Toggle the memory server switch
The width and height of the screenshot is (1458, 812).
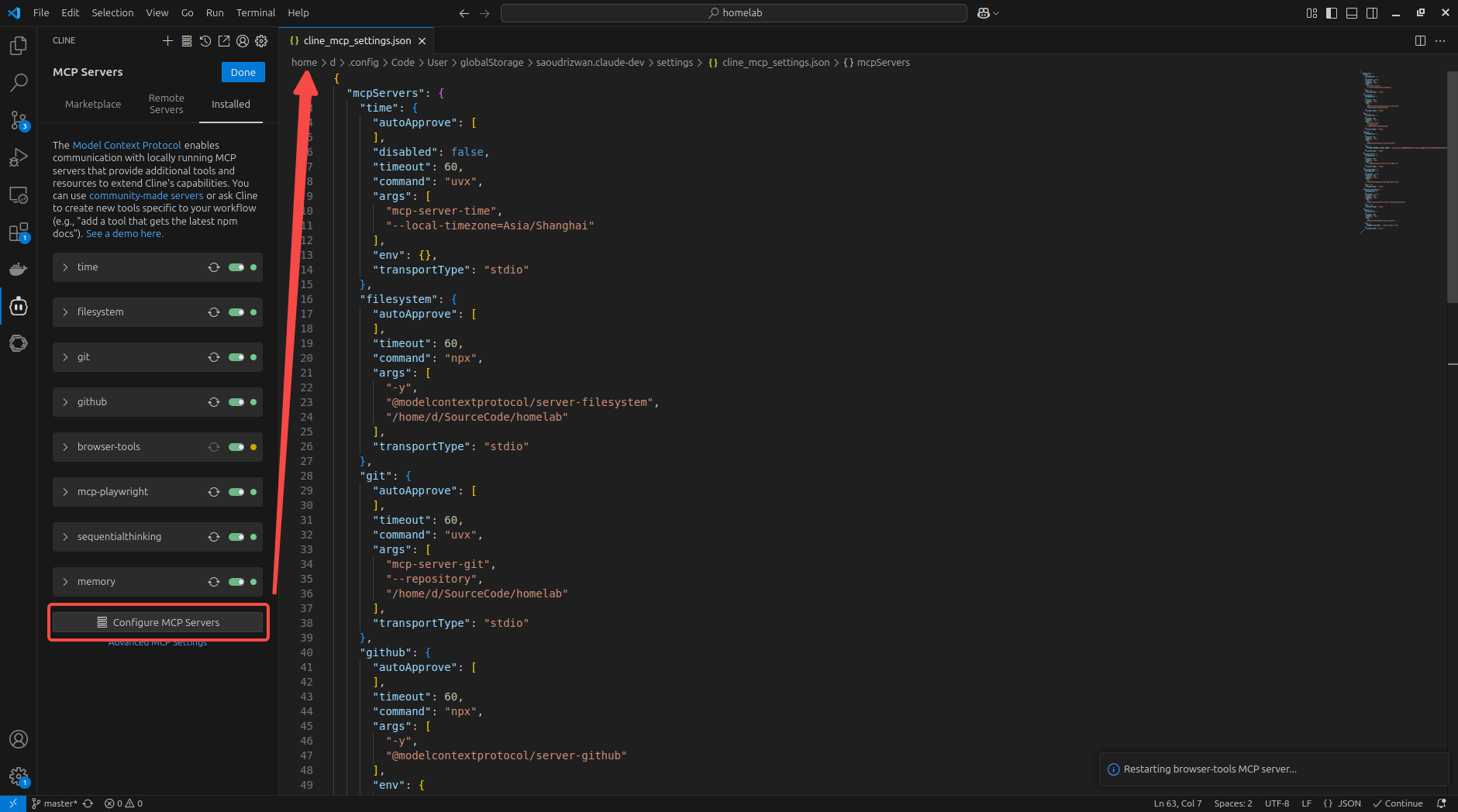tap(236, 582)
